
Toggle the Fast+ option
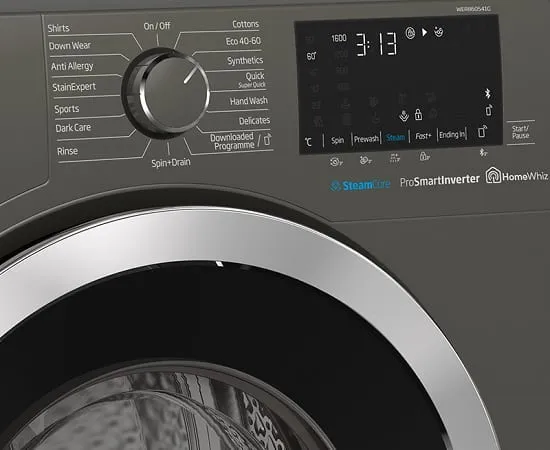[423, 136]
